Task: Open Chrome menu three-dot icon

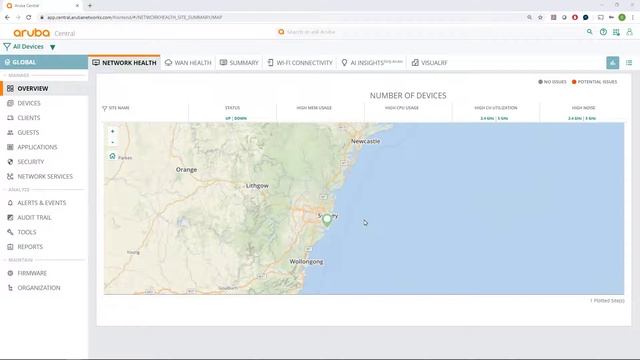Action: pyautogui.click(x=633, y=18)
